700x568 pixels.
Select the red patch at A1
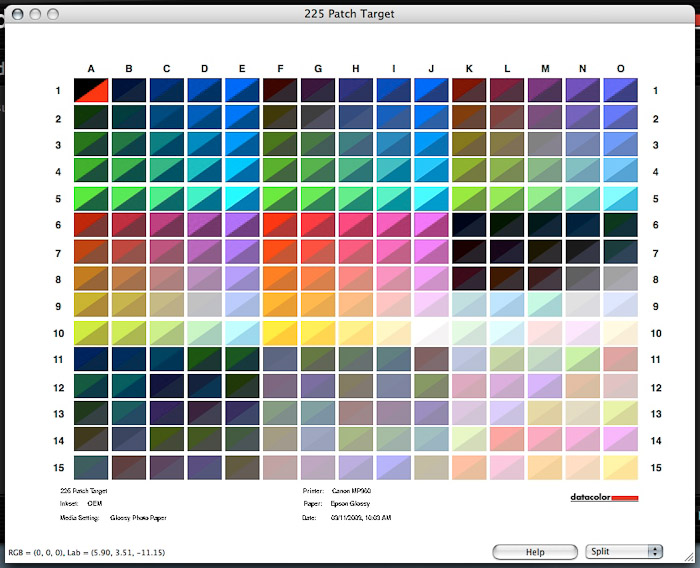point(91,91)
